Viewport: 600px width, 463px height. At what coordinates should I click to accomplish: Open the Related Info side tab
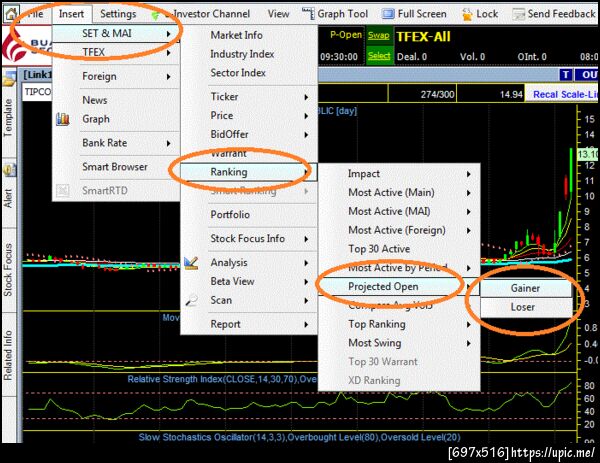(8, 356)
